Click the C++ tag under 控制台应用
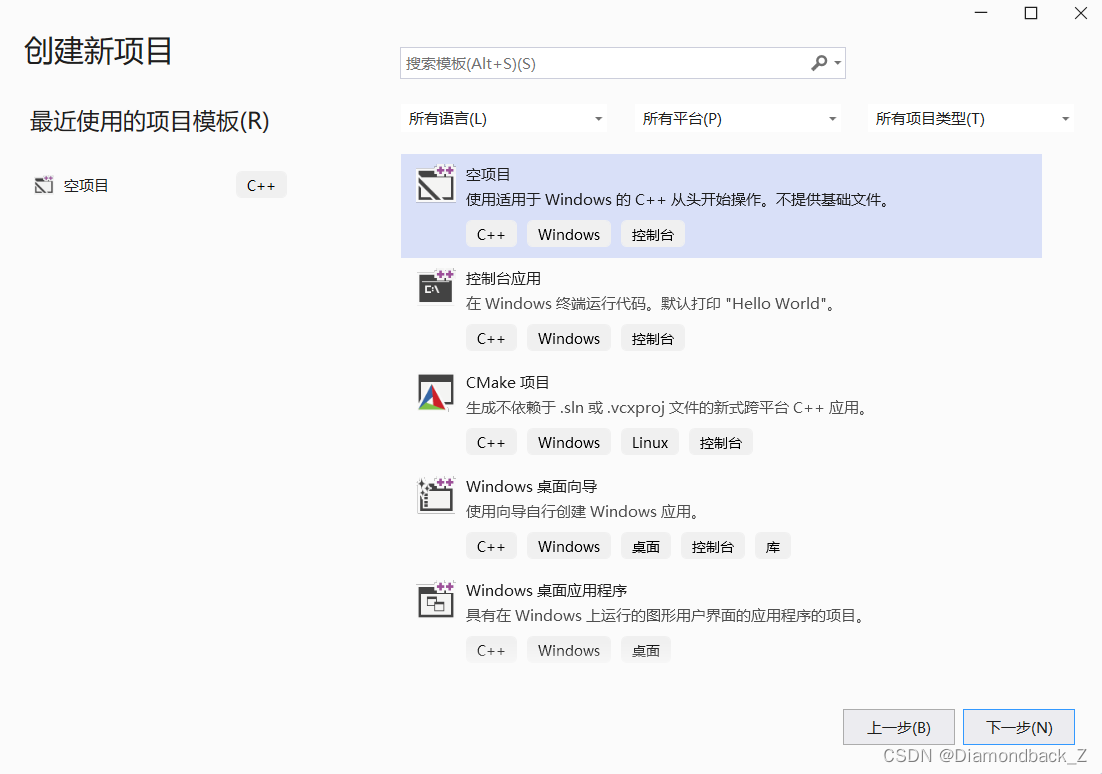1102x774 pixels. click(x=491, y=338)
